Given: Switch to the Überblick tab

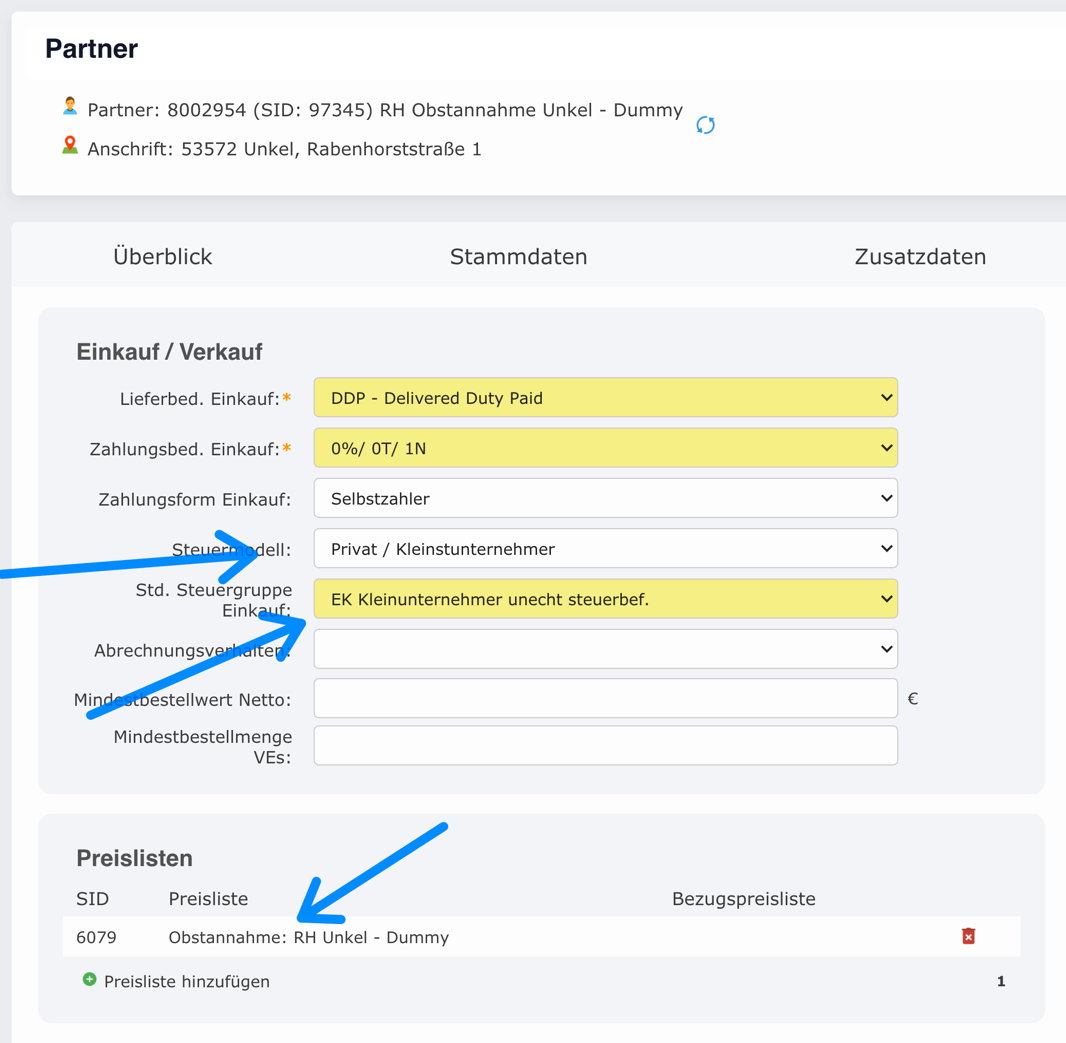Looking at the screenshot, I should (x=162, y=257).
